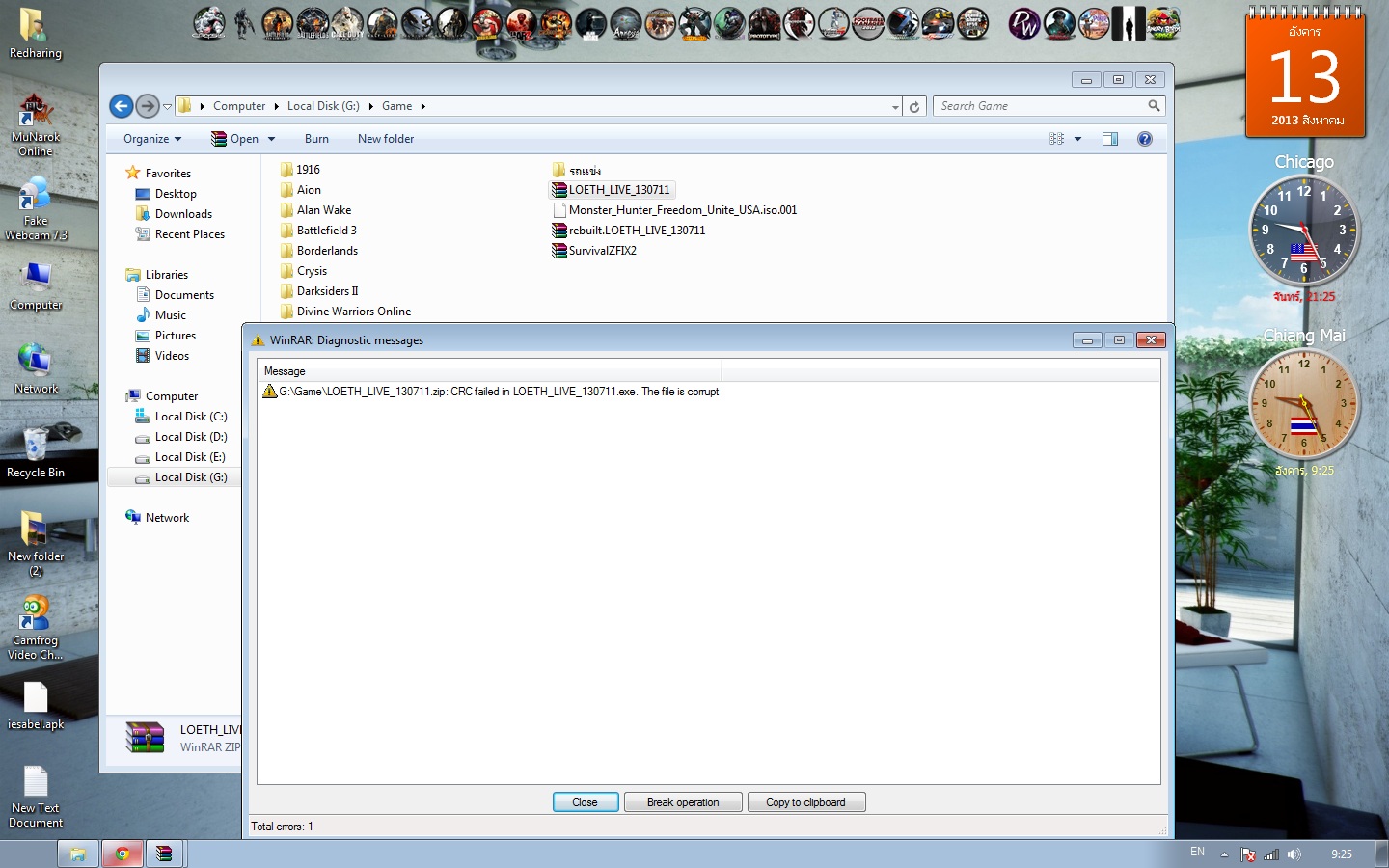The height and width of the screenshot is (868, 1389).
Task: Select the iesabel.apk desktop file
Action: 36,705
